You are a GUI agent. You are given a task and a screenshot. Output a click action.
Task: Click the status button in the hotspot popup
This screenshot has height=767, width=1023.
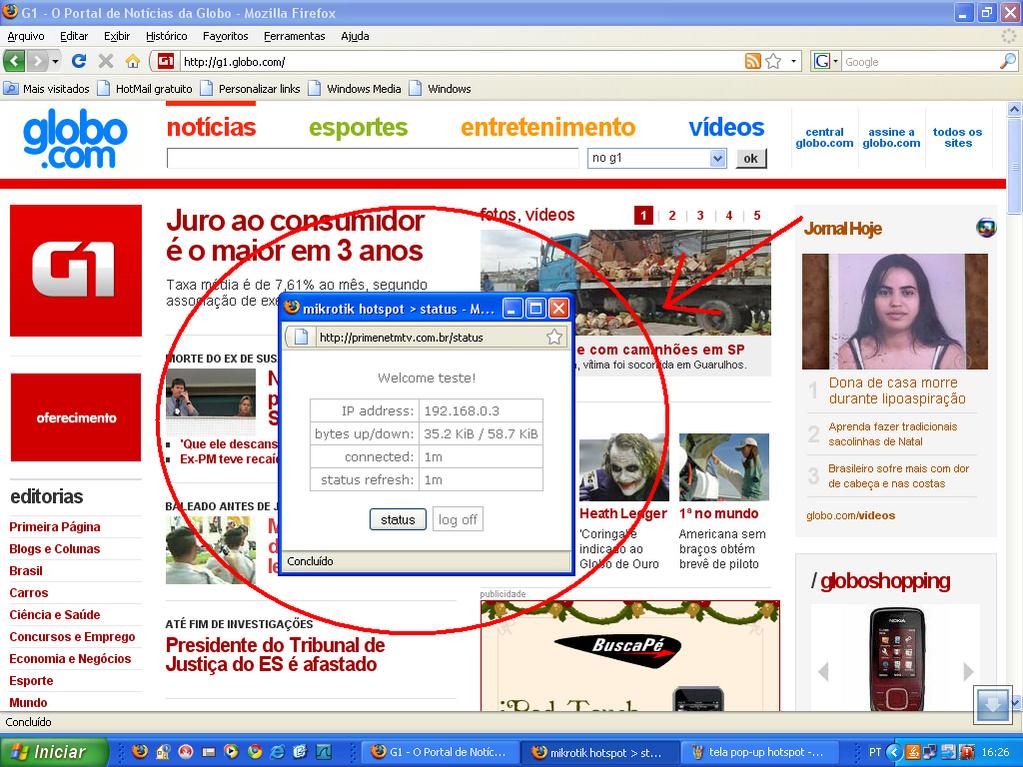(398, 520)
